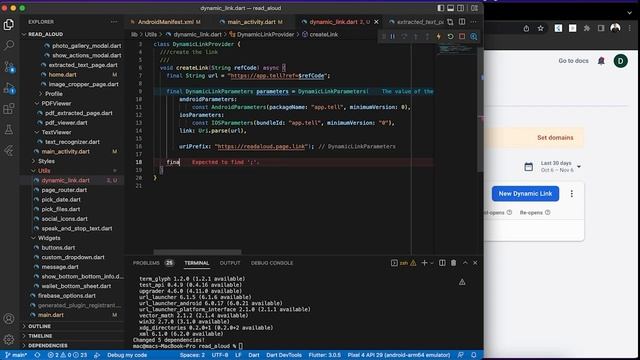640x360 pixels.
Task: Trigger Flutter hot reload lightning icon
Action: pos(439,36)
